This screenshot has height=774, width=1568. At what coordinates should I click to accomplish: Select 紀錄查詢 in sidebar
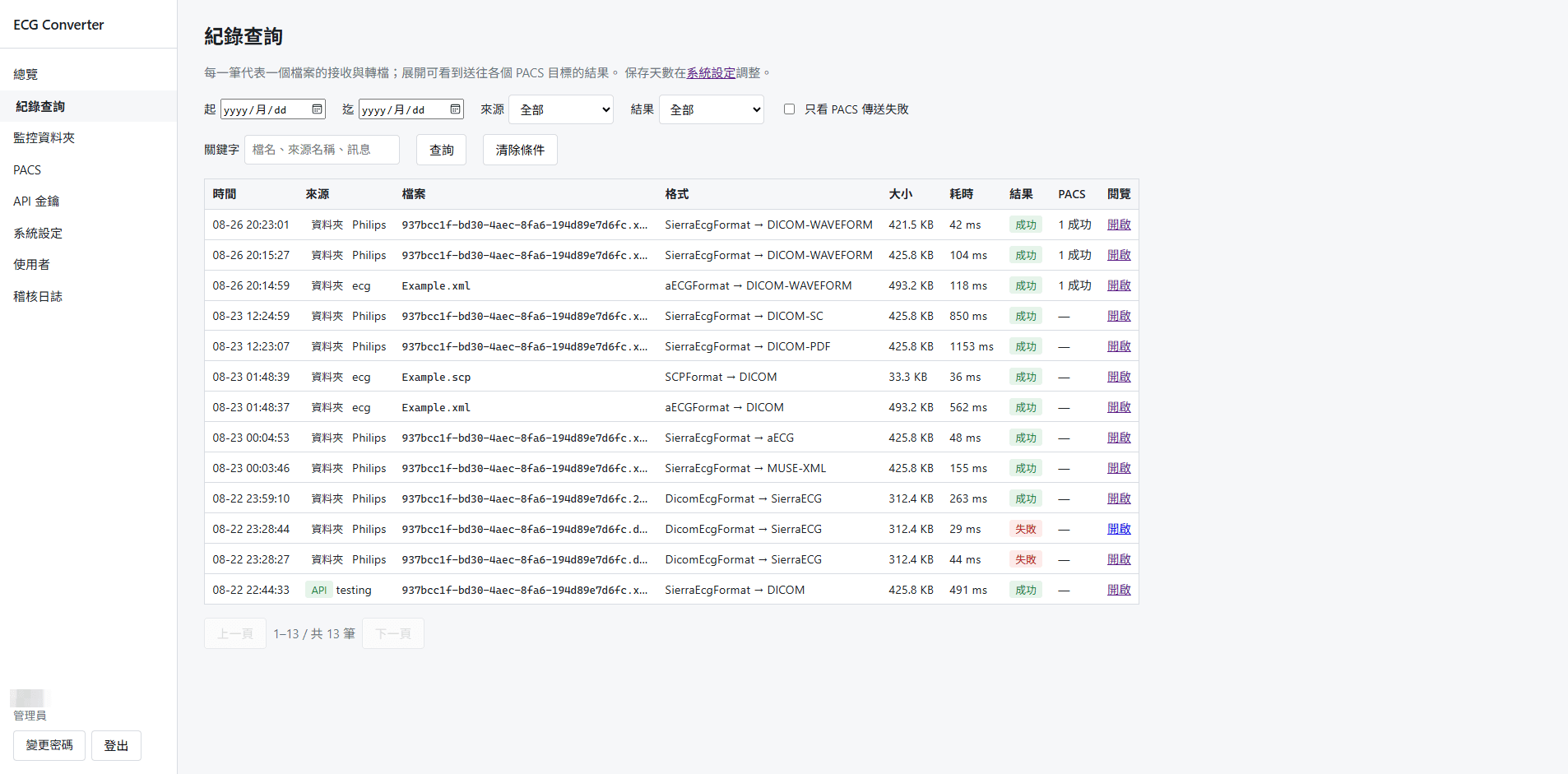(x=88, y=106)
